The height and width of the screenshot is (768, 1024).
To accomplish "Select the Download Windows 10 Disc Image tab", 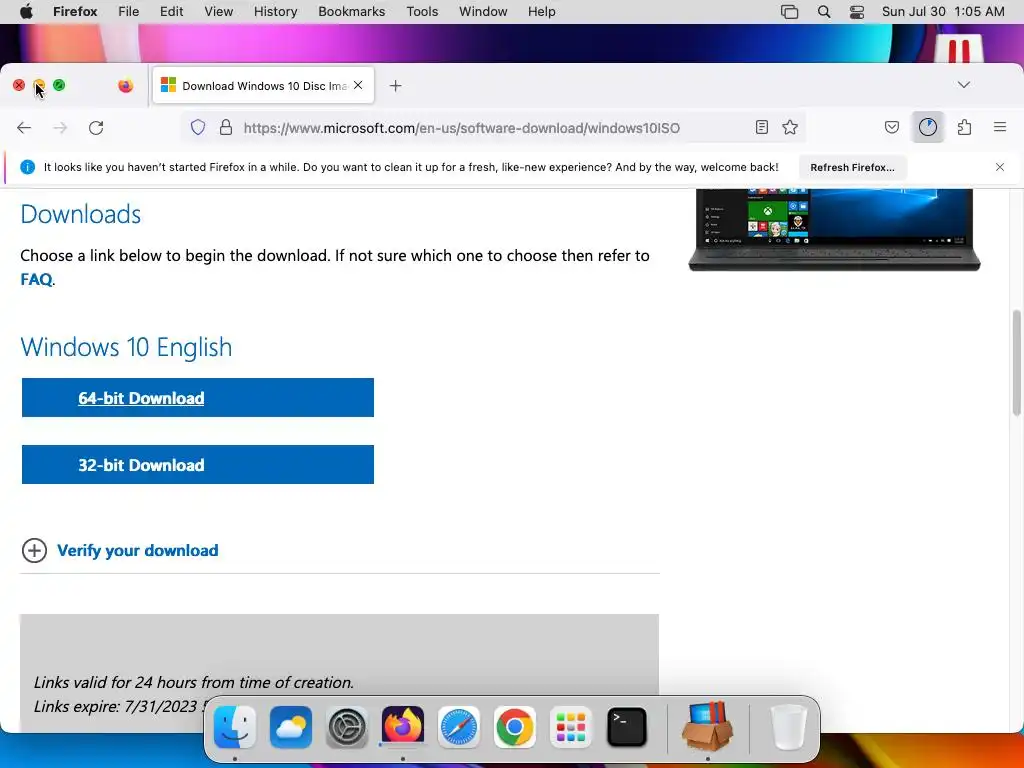I will (263, 86).
